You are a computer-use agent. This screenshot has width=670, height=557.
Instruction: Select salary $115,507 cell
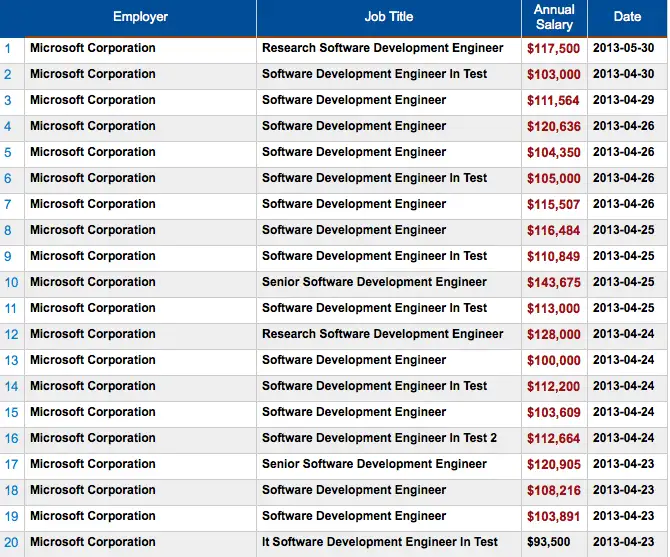(x=553, y=205)
